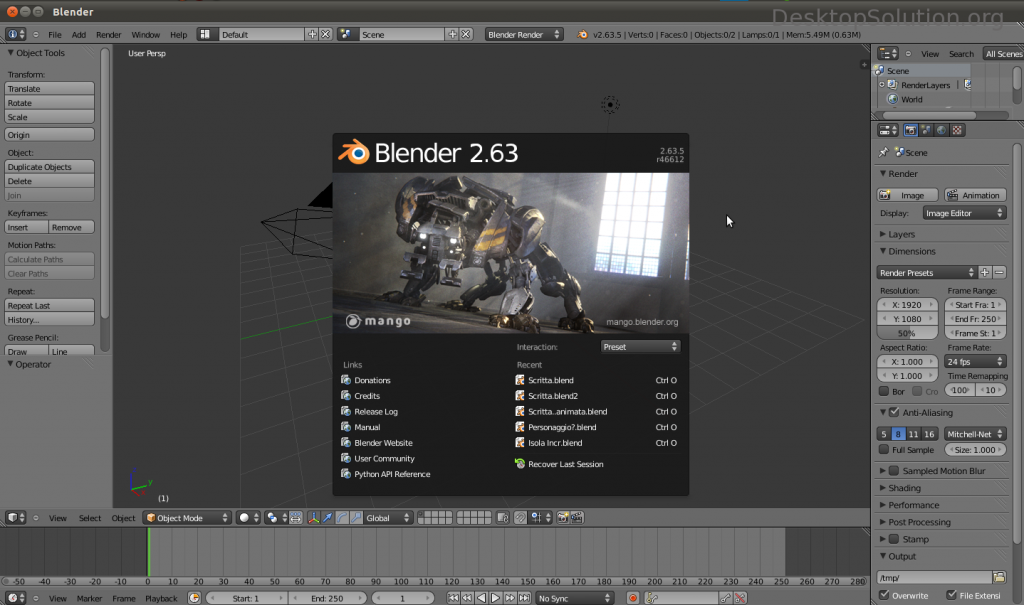The height and width of the screenshot is (605, 1024).
Task: Click the 50% resolution percentage slider
Action: coord(907,332)
